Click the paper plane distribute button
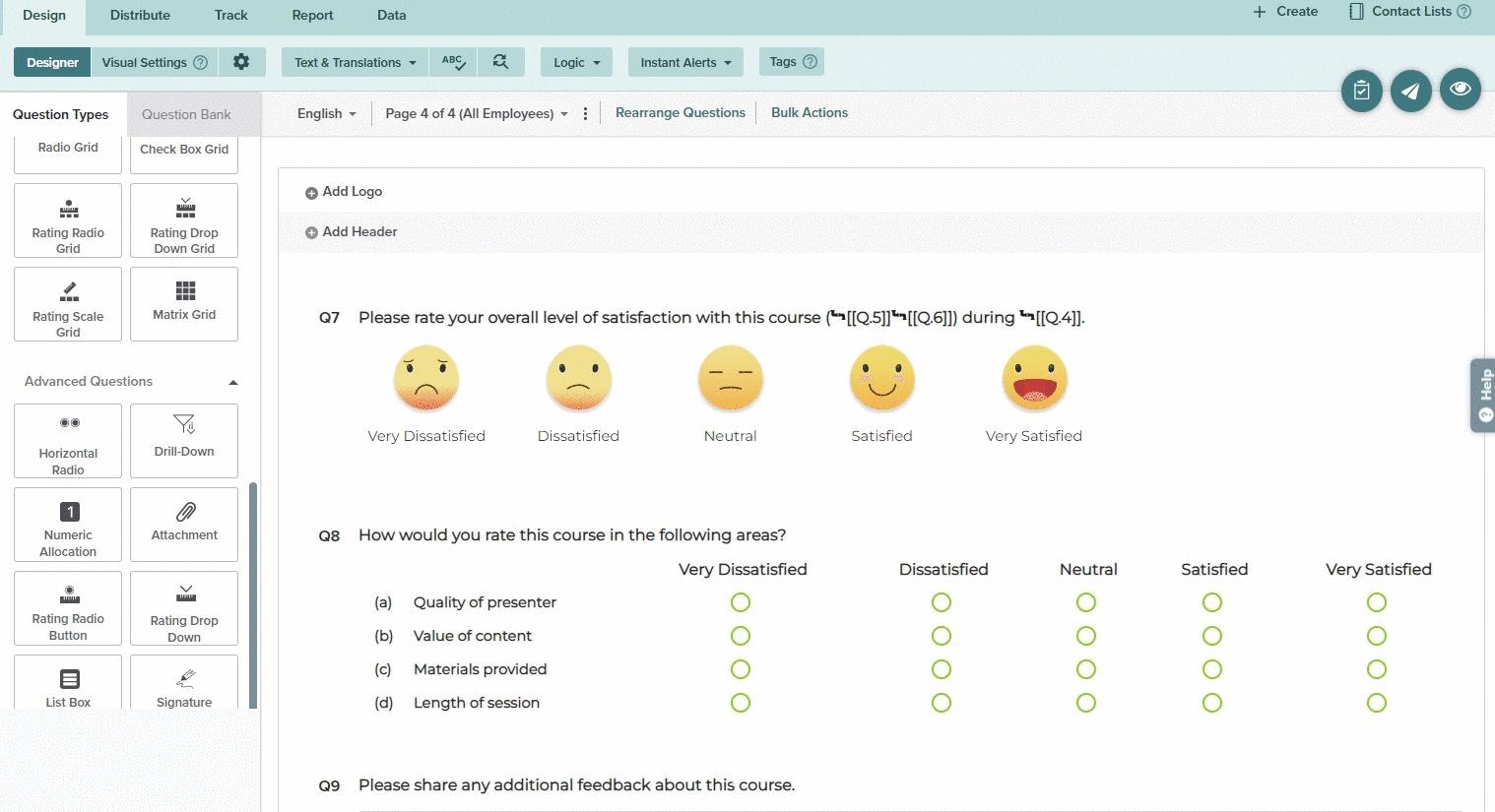Viewport: 1495px width, 812px height. (x=1411, y=91)
